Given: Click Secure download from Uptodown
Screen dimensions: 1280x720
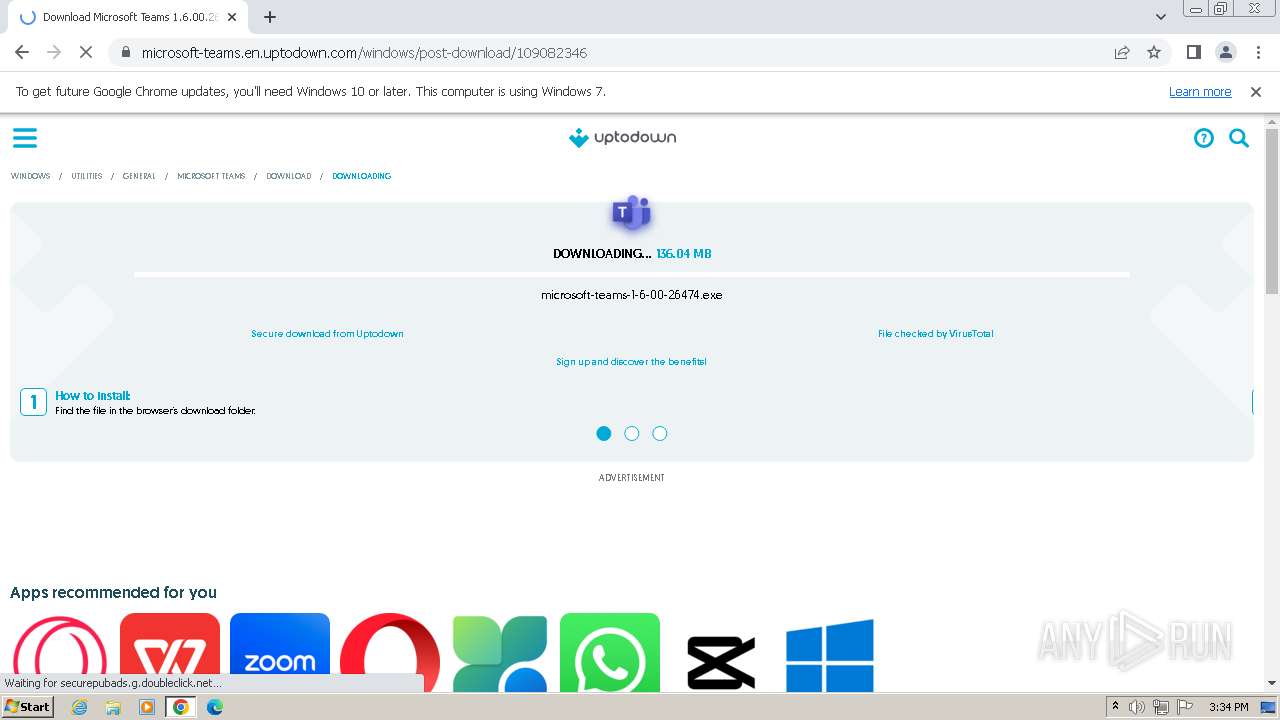Looking at the screenshot, I should click(x=327, y=334).
